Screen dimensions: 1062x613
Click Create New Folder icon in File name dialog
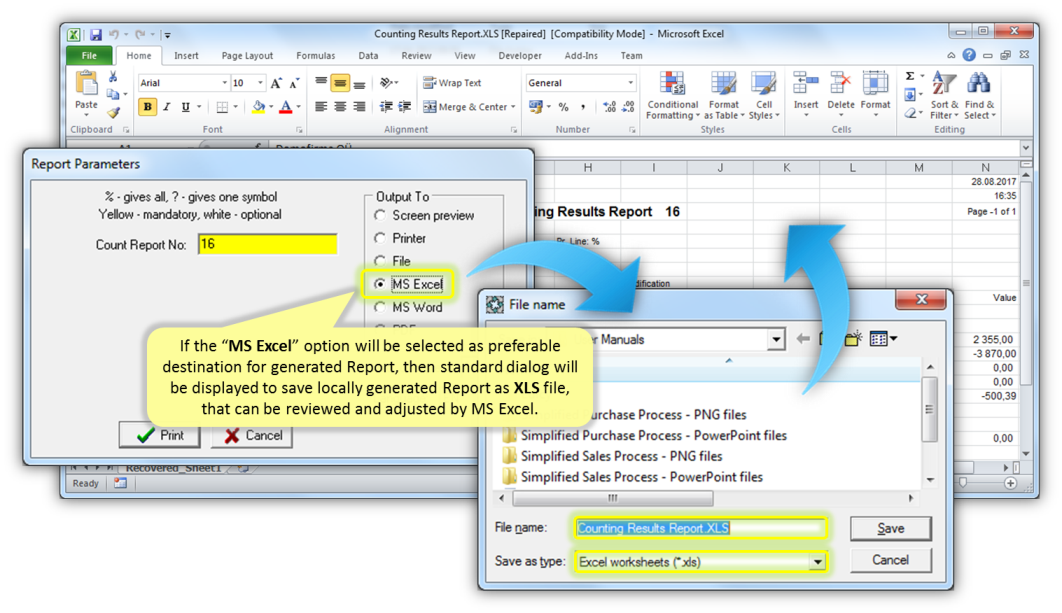point(852,339)
